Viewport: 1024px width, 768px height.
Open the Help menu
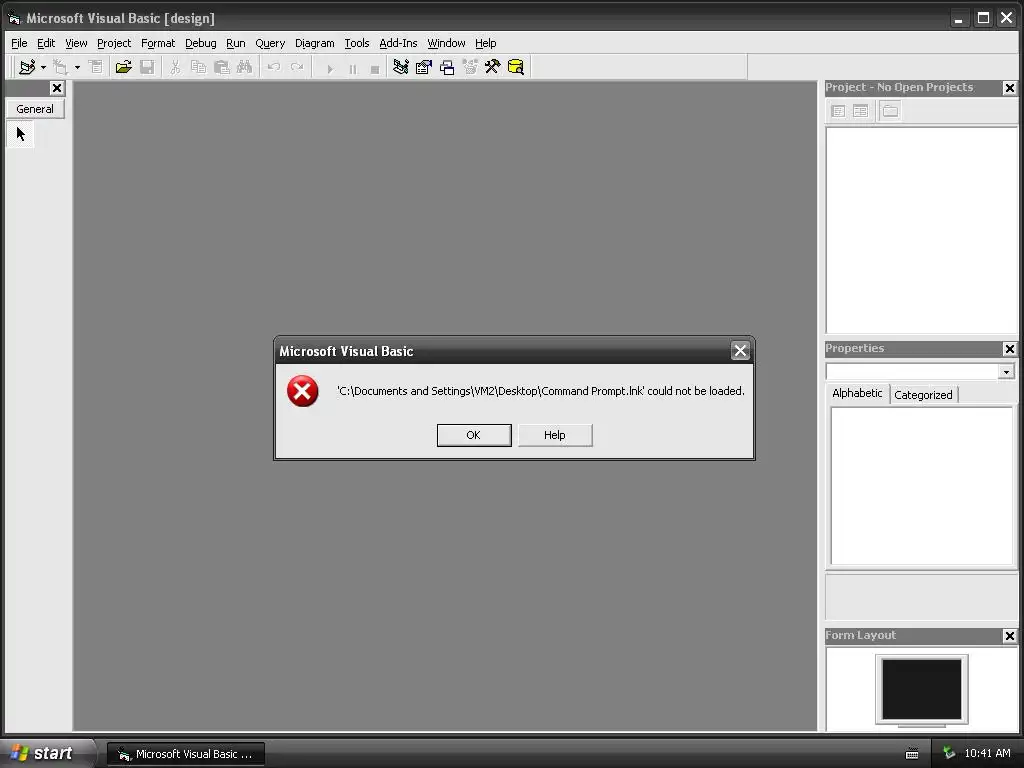485,43
